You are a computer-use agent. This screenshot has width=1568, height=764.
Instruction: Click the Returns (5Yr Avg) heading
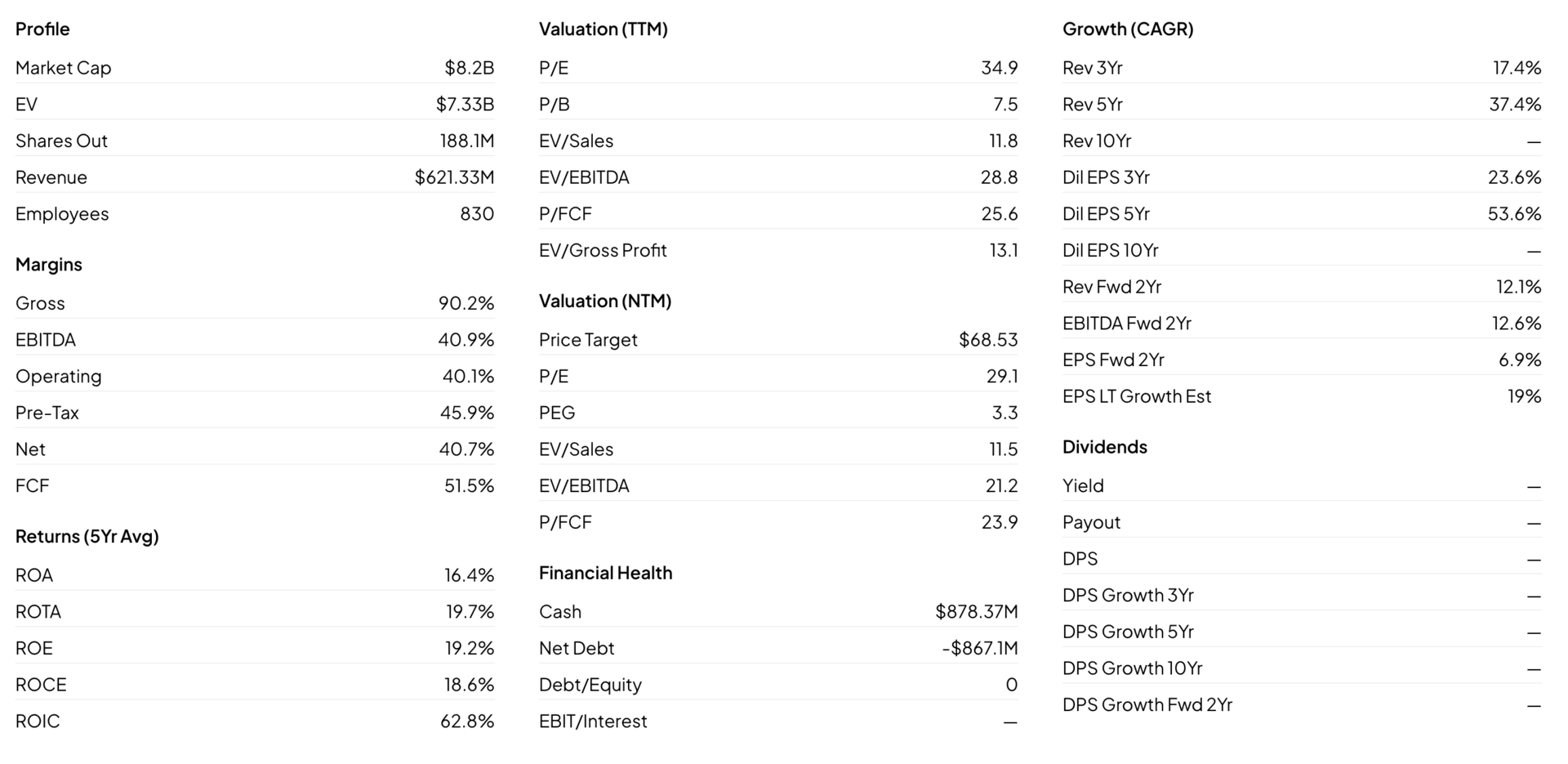tap(87, 537)
